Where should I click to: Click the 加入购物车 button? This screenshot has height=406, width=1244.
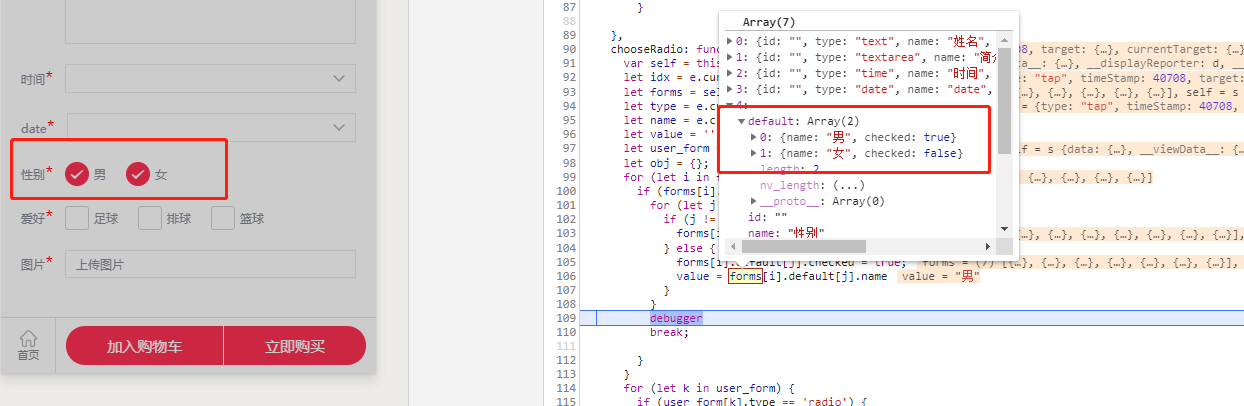[x=145, y=346]
